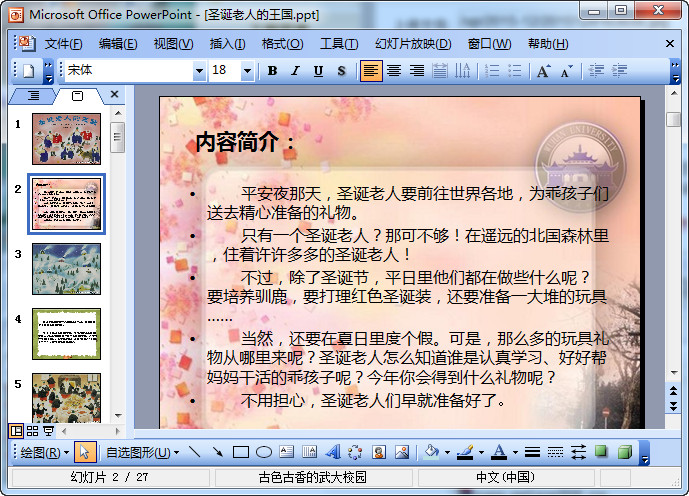Select slide 5 thumbnail
Screen dimensions: 689x496
(66, 398)
